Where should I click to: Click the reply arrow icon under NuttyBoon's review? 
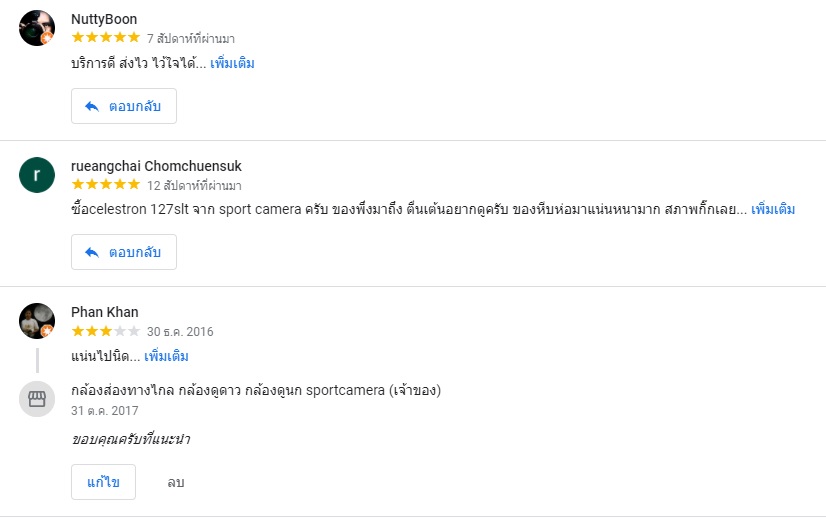click(x=91, y=106)
